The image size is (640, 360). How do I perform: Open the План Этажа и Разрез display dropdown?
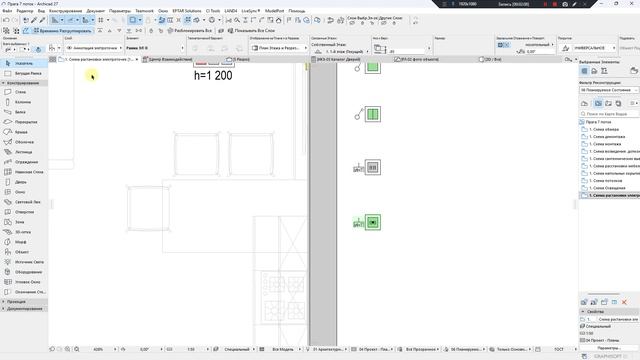[279, 48]
